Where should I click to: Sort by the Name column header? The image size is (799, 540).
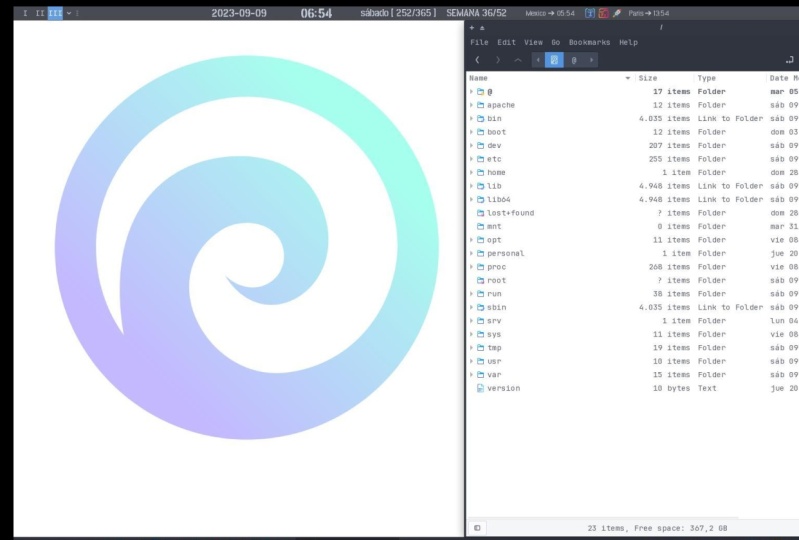click(x=550, y=78)
